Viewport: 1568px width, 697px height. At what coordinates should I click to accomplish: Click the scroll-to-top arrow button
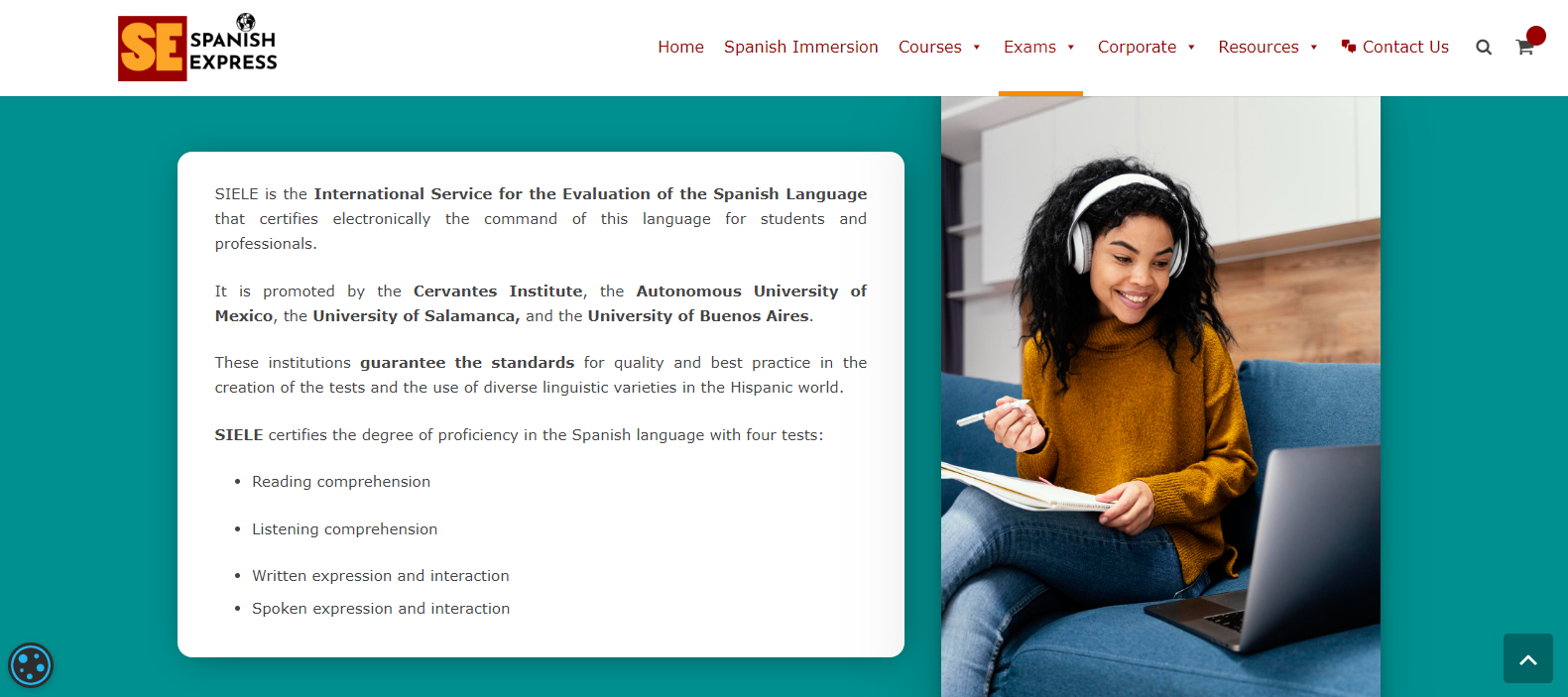[1527, 658]
